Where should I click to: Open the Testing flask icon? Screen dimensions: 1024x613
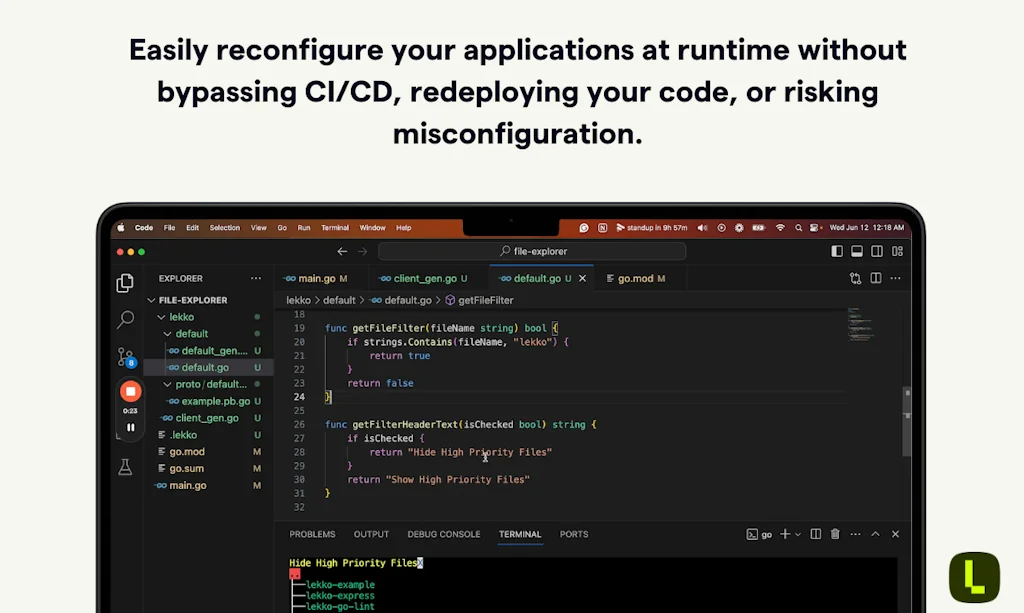[125, 467]
